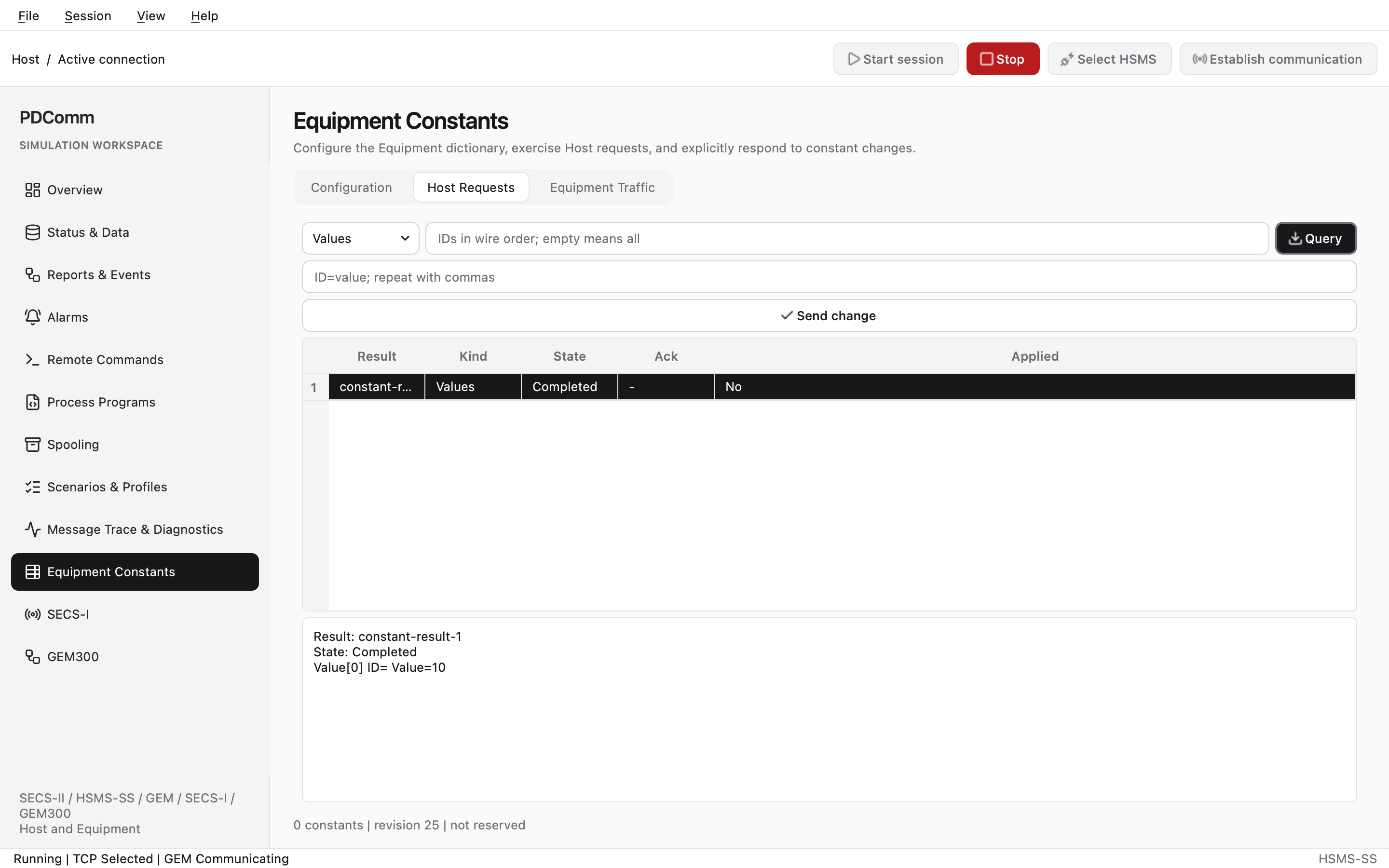
Task: Click the Ack column header
Action: tap(666, 356)
